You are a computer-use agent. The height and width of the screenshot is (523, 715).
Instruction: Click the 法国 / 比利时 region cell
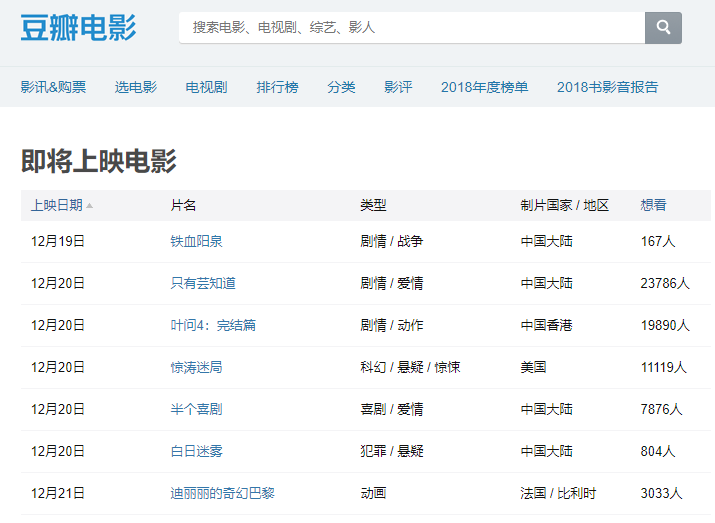coord(558,493)
